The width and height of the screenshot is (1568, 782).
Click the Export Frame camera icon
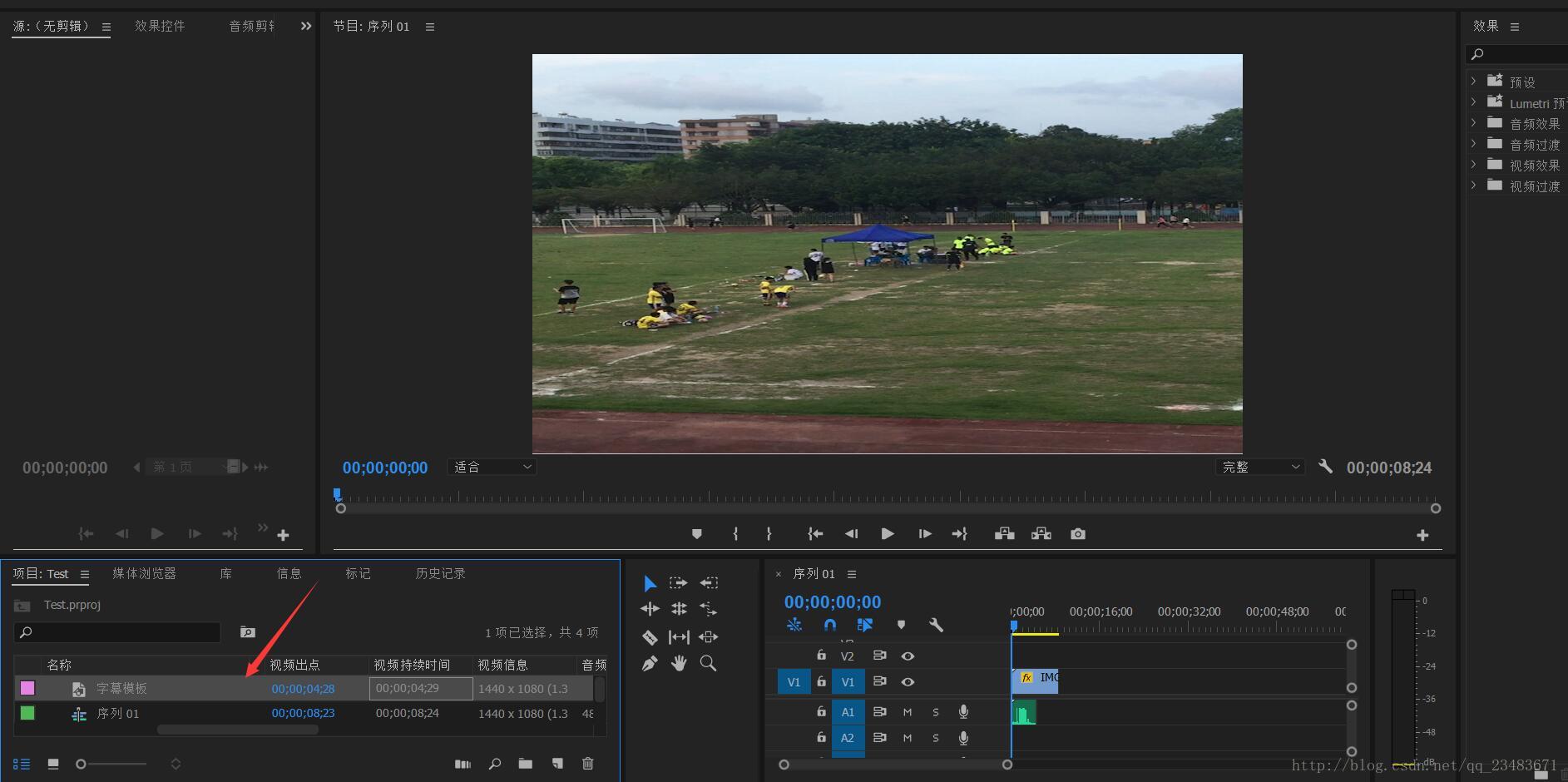pyautogui.click(x=1077, y=534)
